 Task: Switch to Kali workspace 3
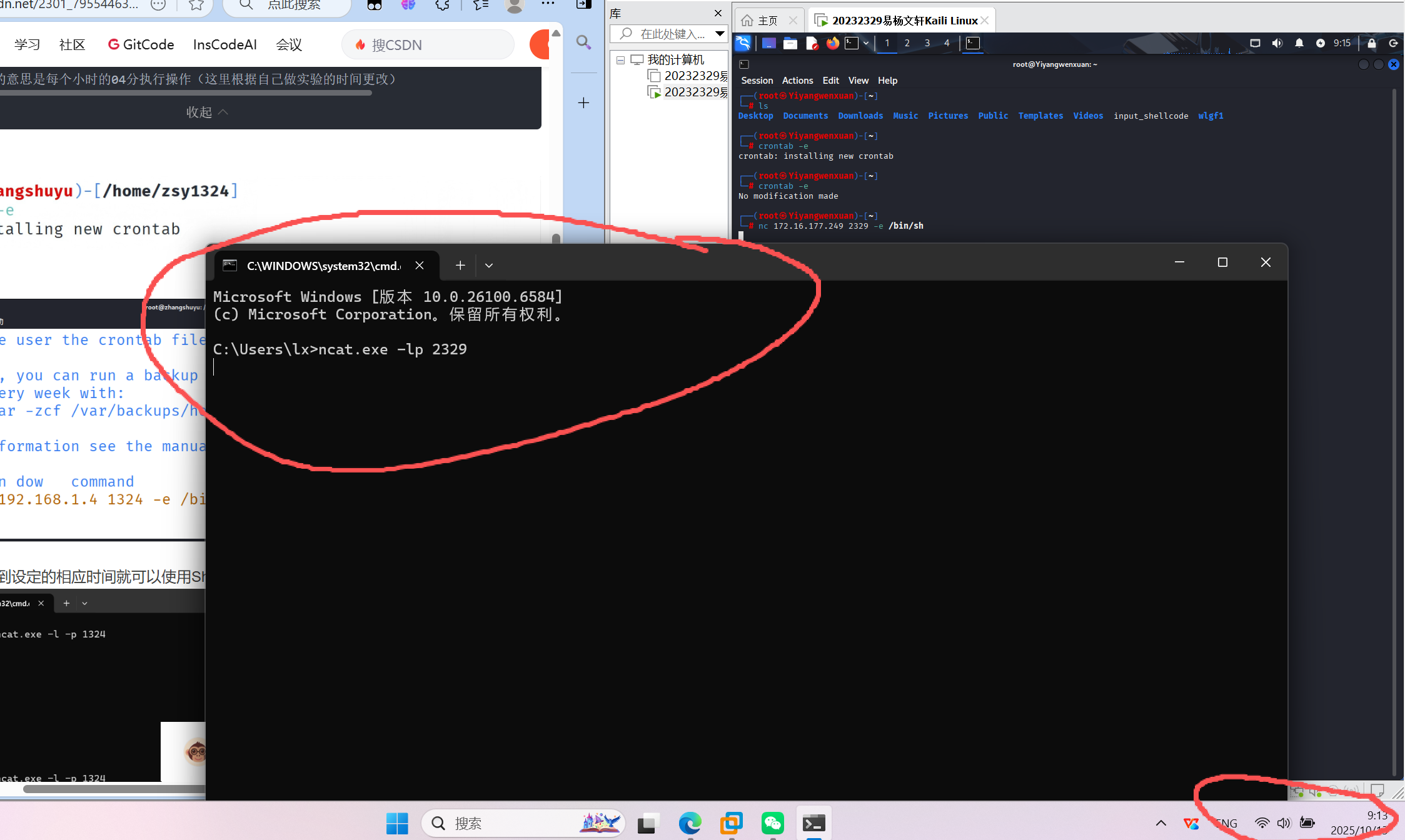click(x=927, y=43)
